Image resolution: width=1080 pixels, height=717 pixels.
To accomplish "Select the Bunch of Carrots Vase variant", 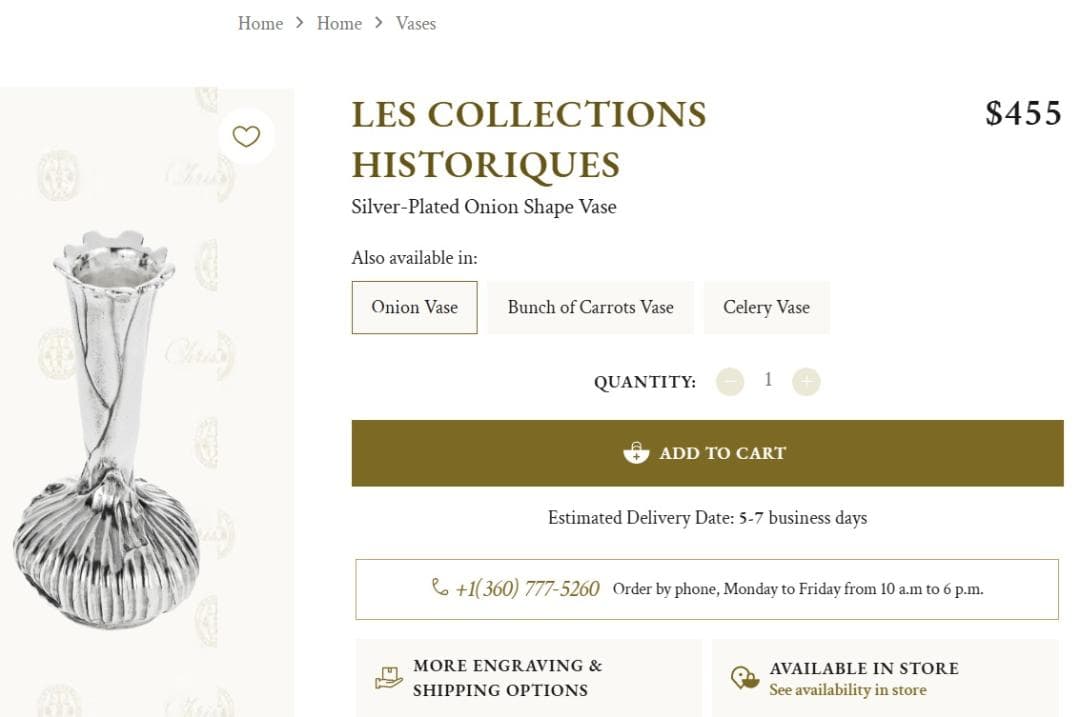I will pyautogui.click(x=590, y=307).
